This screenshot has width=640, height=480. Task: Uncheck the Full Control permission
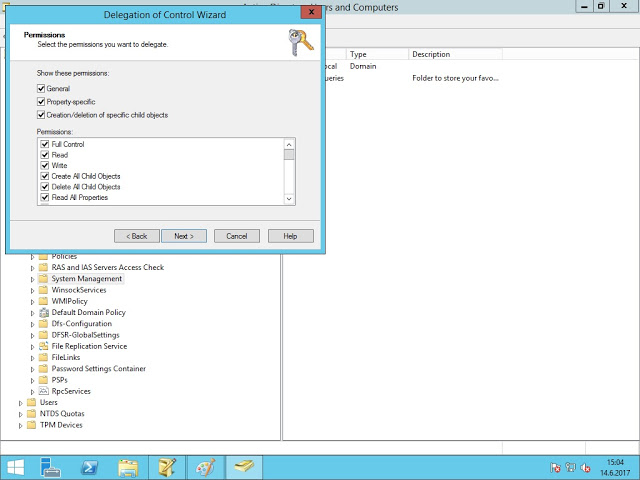pos(45,145)
